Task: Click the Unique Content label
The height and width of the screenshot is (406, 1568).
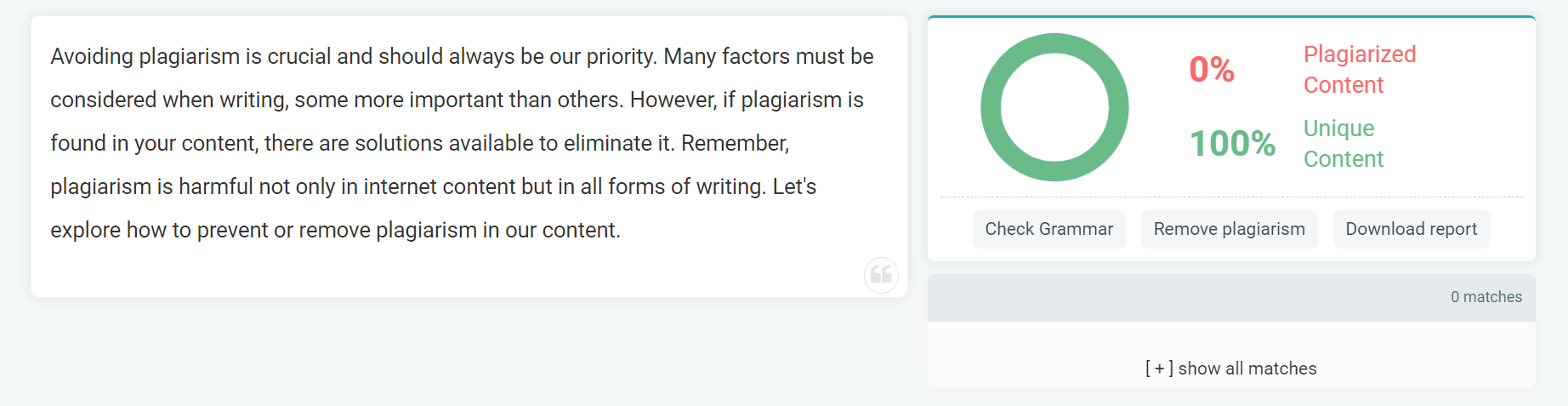Action: (1344, 144)
